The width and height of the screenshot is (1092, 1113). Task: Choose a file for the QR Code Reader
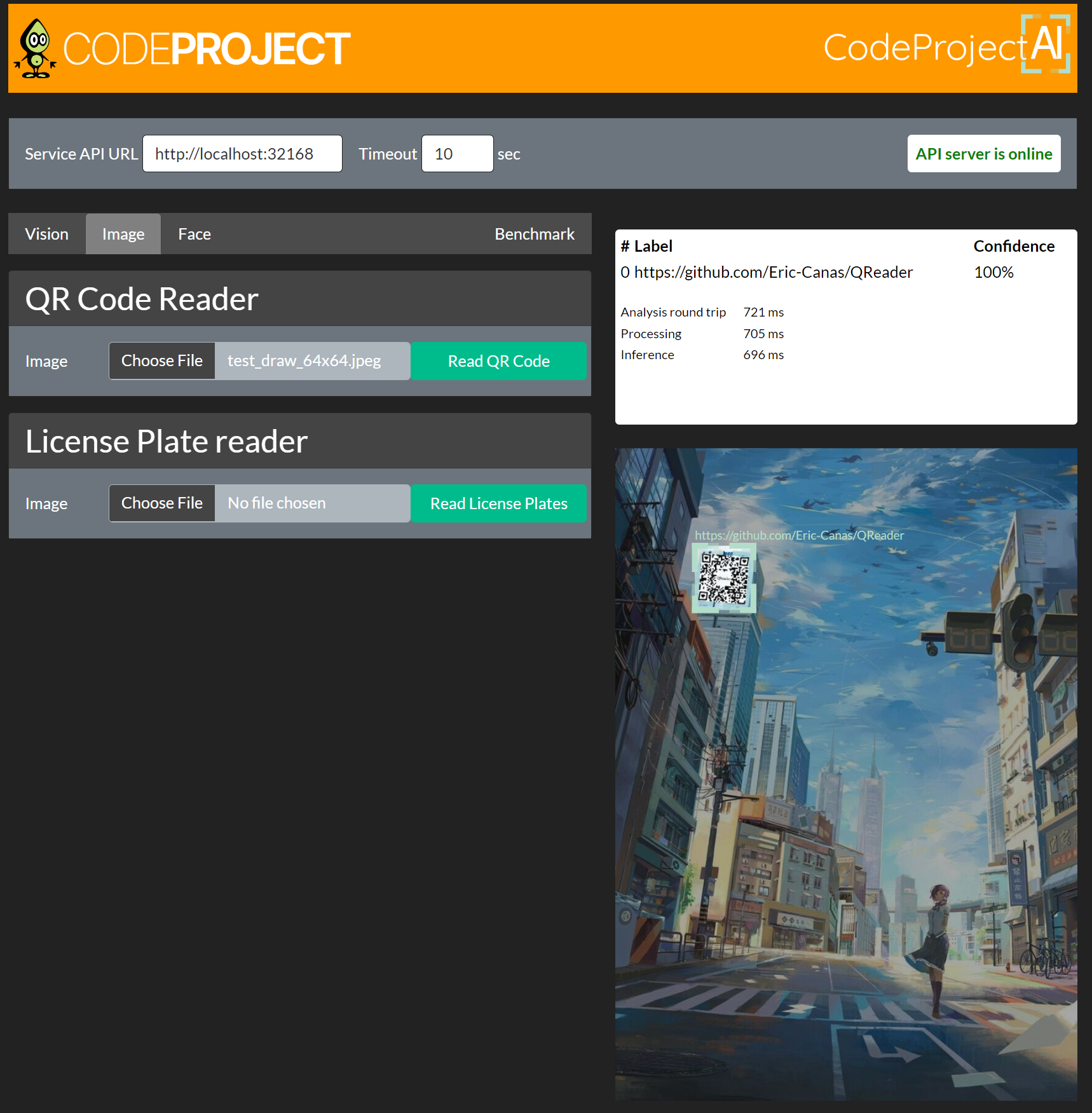click(x=161, y=360)
